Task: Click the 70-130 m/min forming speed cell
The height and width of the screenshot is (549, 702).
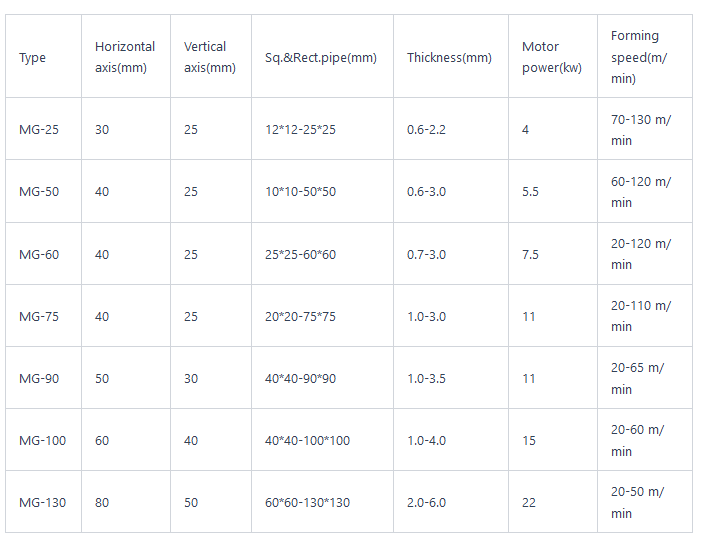Action: [641, 130]
